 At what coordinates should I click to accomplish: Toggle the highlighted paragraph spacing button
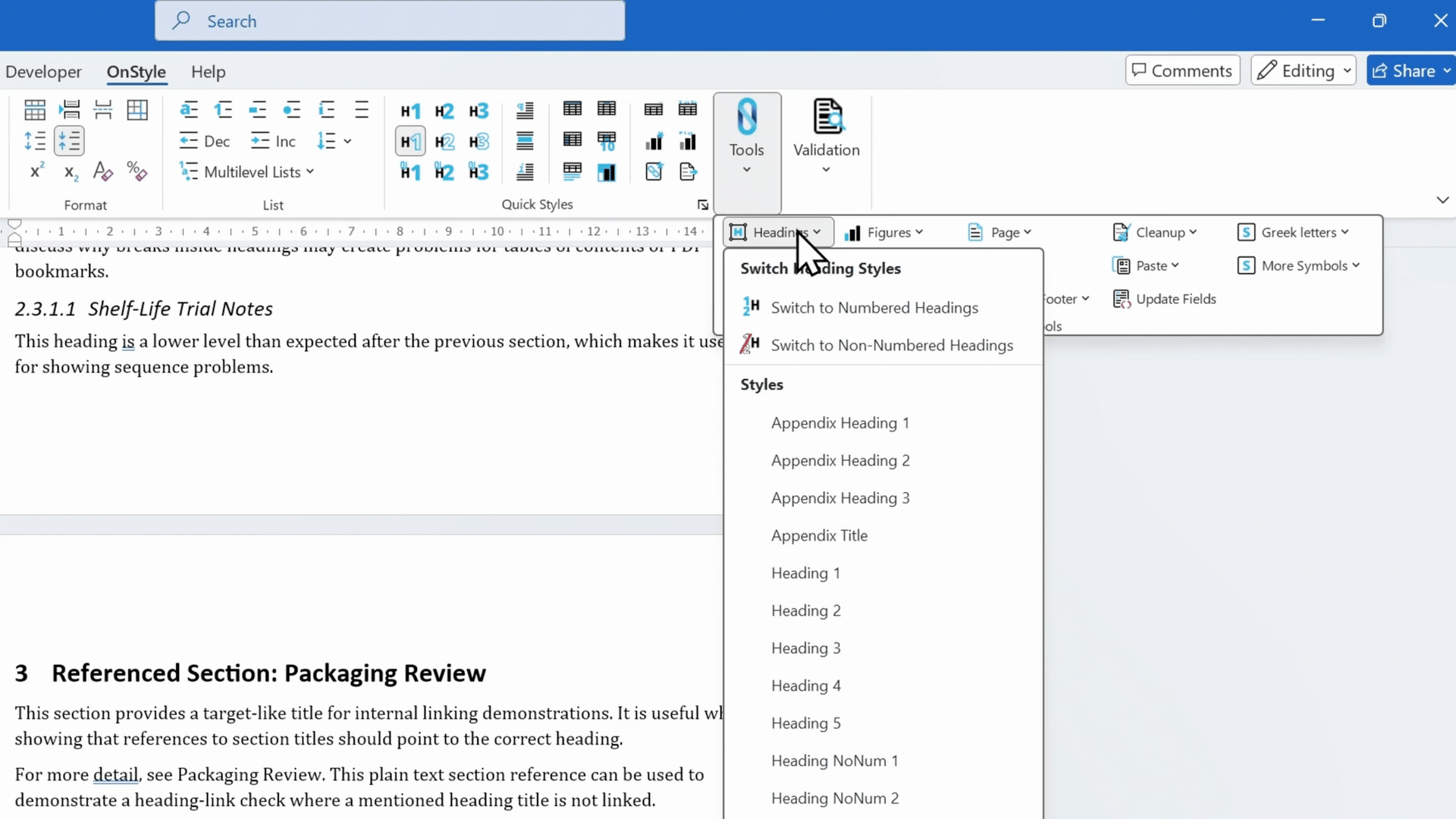pyautogui.click(x=69, y=141)
